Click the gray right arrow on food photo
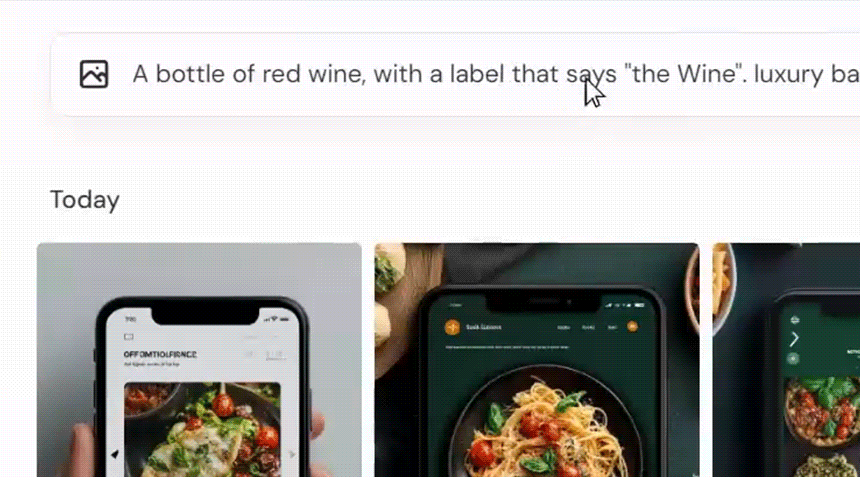This screenshot has height=477, width=860. coord(292,454)
